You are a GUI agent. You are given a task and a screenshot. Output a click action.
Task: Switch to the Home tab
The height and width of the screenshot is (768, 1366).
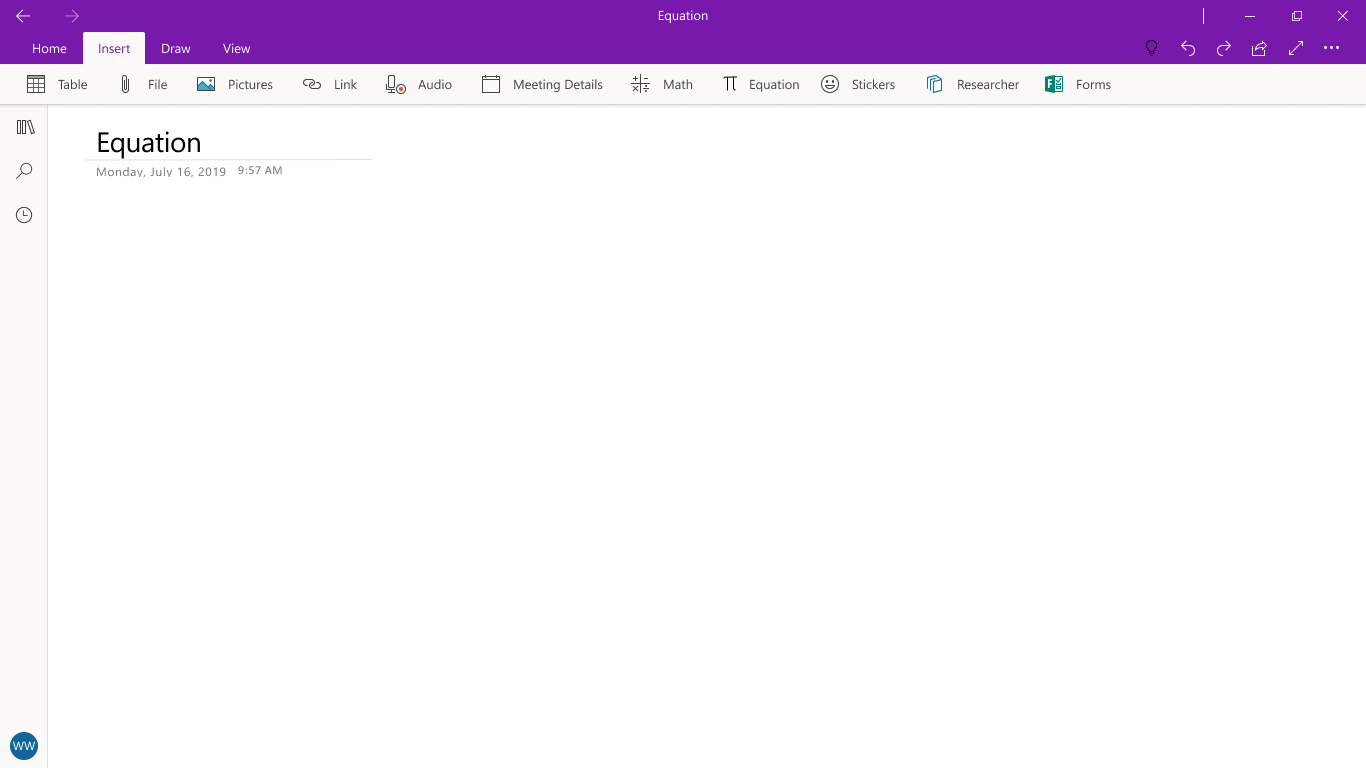coord(49,48)
